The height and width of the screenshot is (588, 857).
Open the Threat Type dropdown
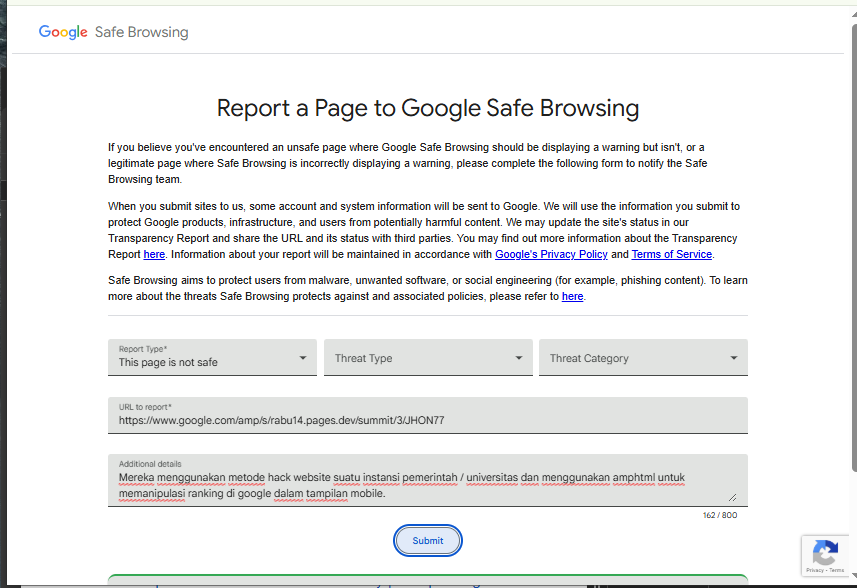[x=428, y=357]
